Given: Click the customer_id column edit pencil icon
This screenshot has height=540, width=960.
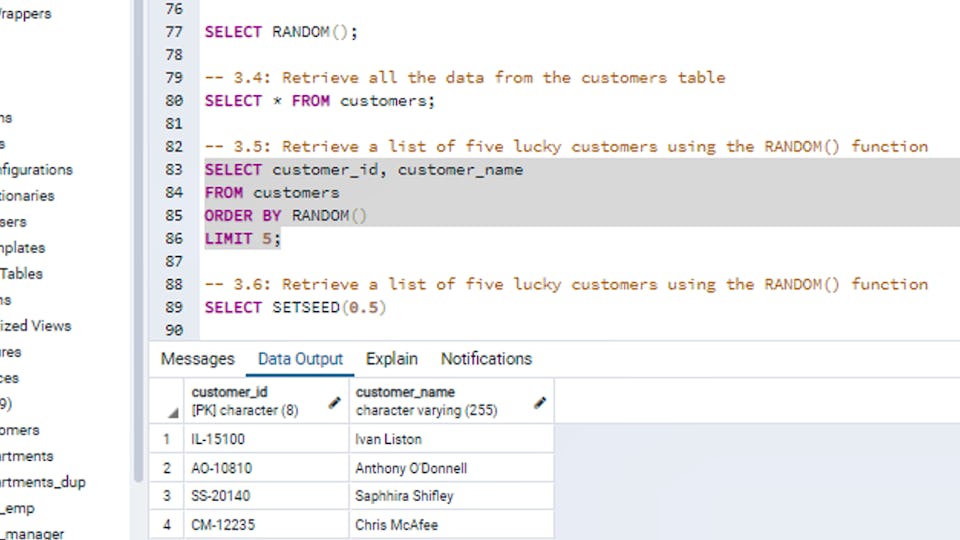Looking at the screenshot, I should [x=334, y=402].
